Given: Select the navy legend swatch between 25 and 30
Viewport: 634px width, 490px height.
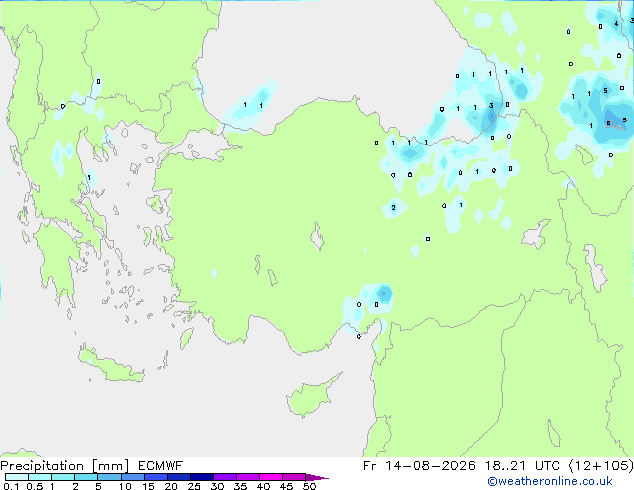Looking at the screenshot, I should click(202, 477).
